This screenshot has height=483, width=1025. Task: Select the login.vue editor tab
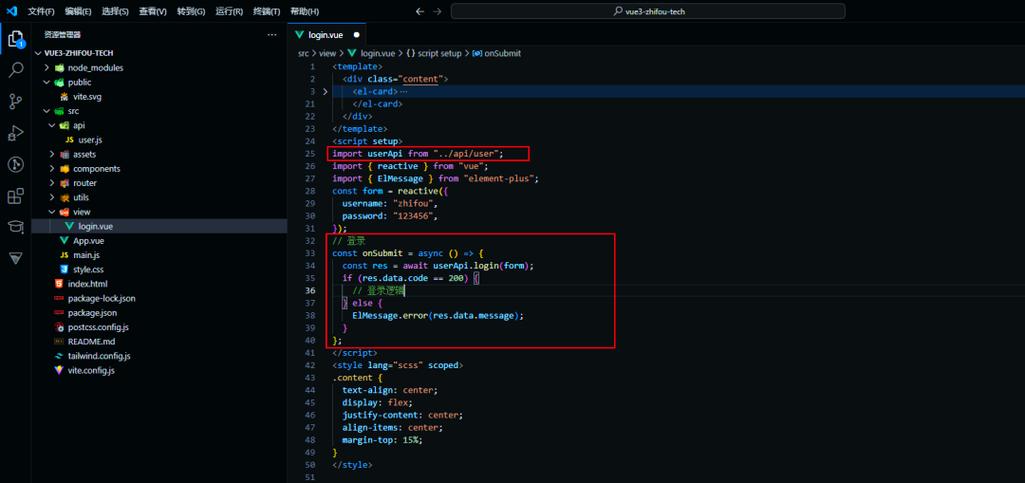(x=327, y=35)
